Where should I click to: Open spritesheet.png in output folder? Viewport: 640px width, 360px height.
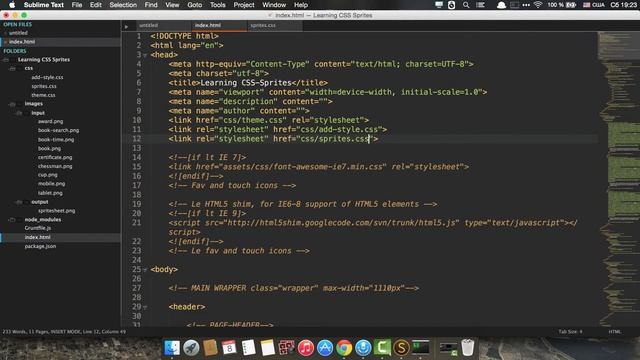click(56, 211)
